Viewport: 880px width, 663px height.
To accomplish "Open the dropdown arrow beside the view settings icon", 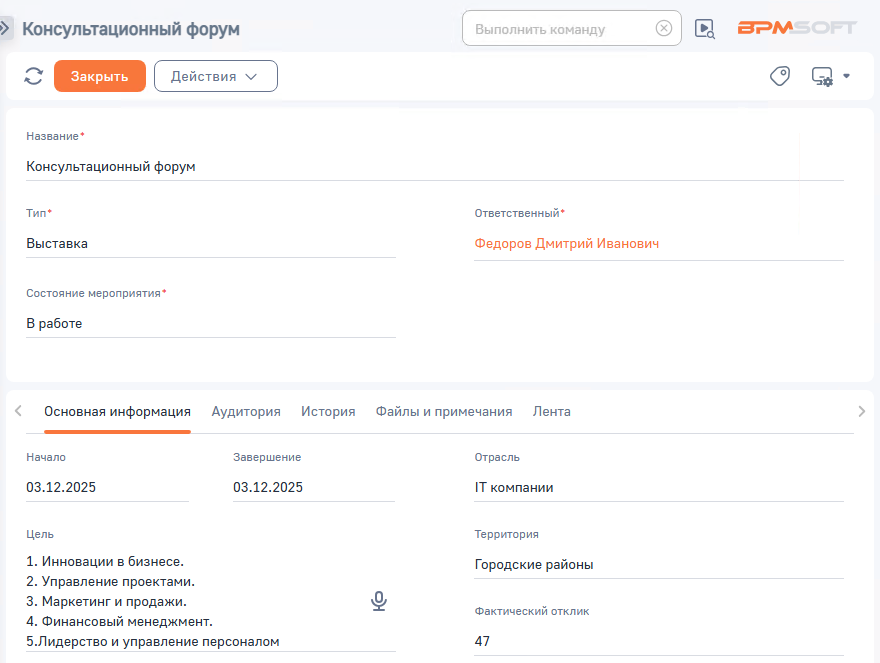I will [x=846, y=76].
